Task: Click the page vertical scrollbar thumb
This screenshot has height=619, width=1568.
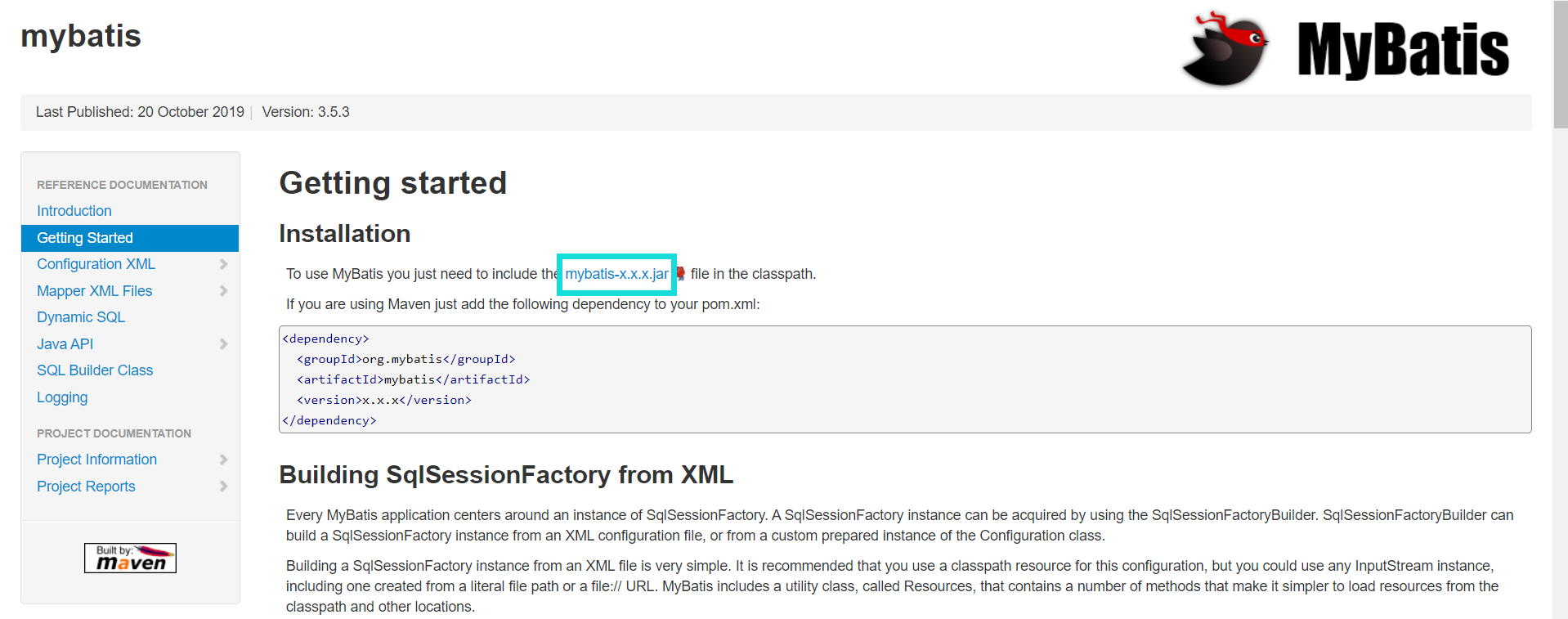Action: 1561,65
